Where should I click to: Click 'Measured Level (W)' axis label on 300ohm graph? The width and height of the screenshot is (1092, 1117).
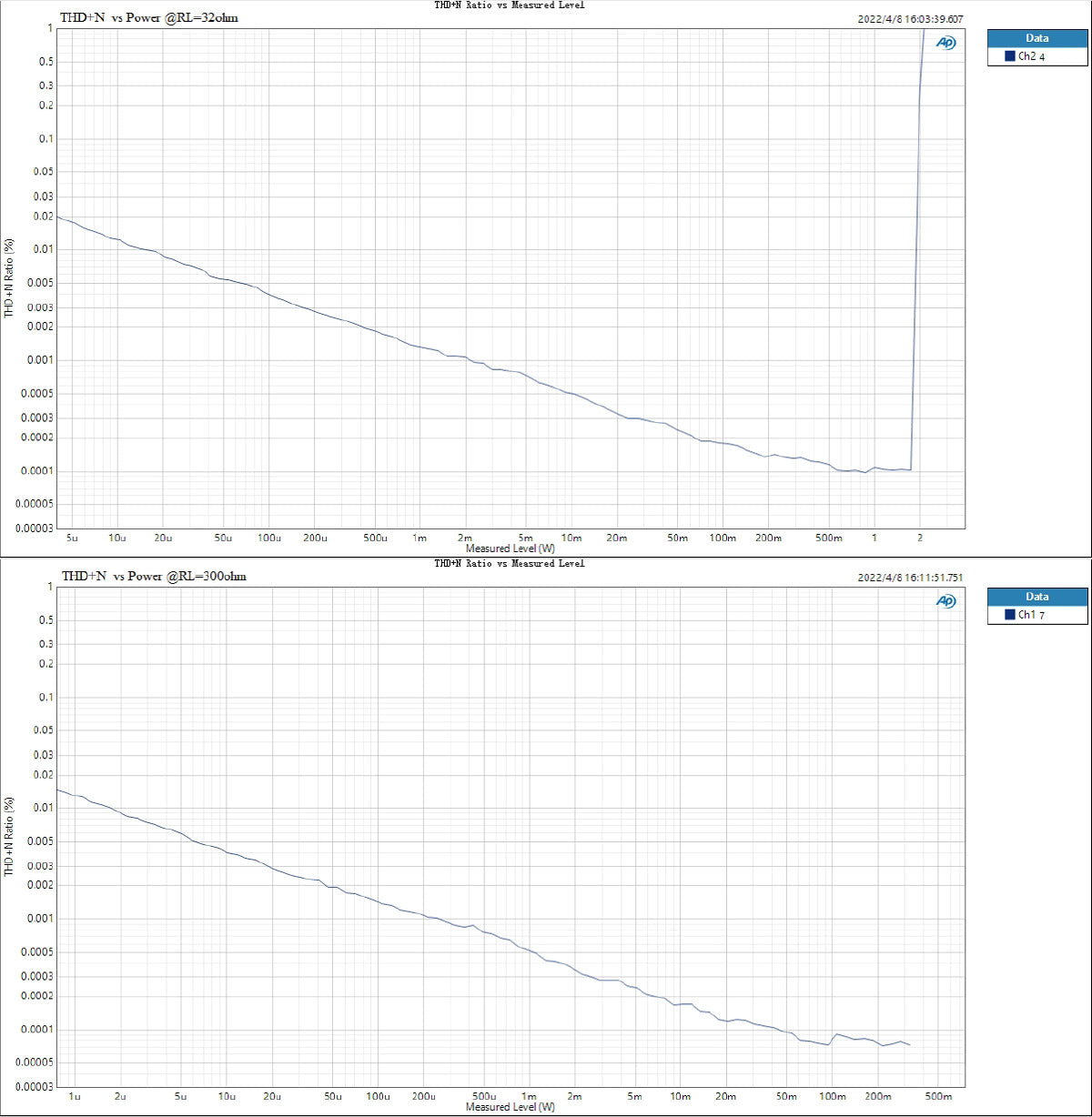click(510, 1107)
